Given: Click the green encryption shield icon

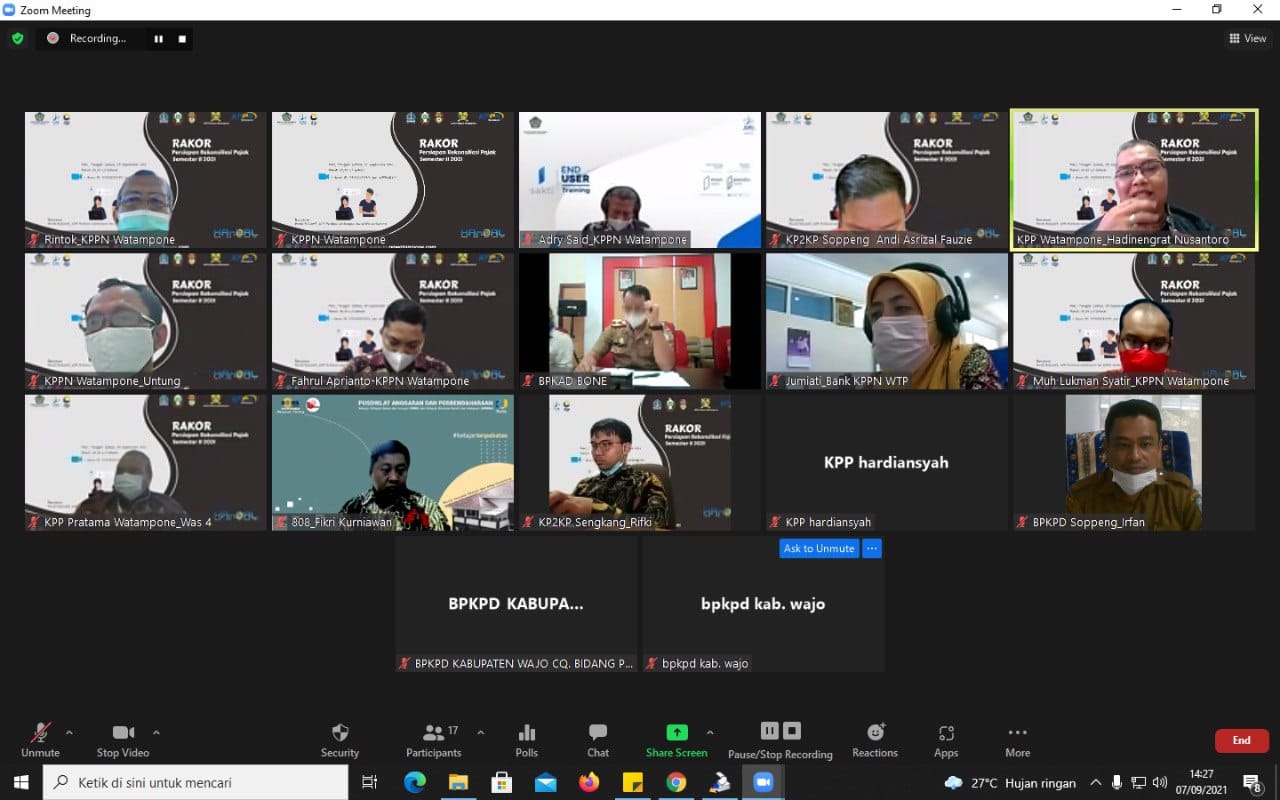Looking at the screenshot, I should [x=18, y=39].
